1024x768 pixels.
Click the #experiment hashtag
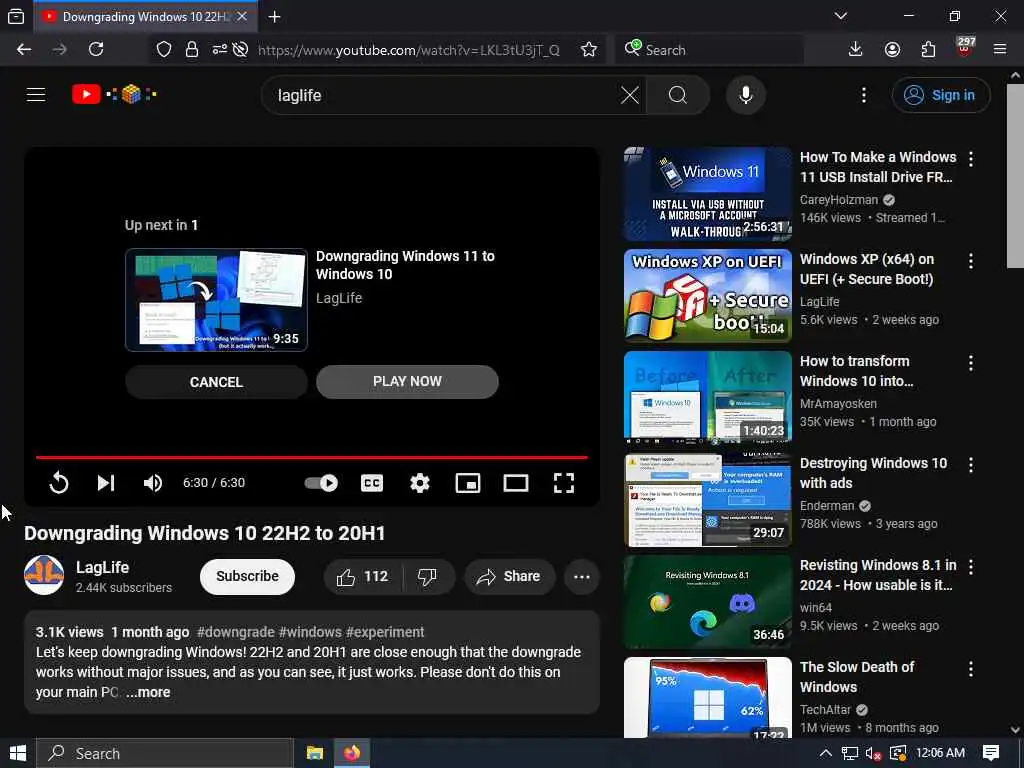point(385,632)
